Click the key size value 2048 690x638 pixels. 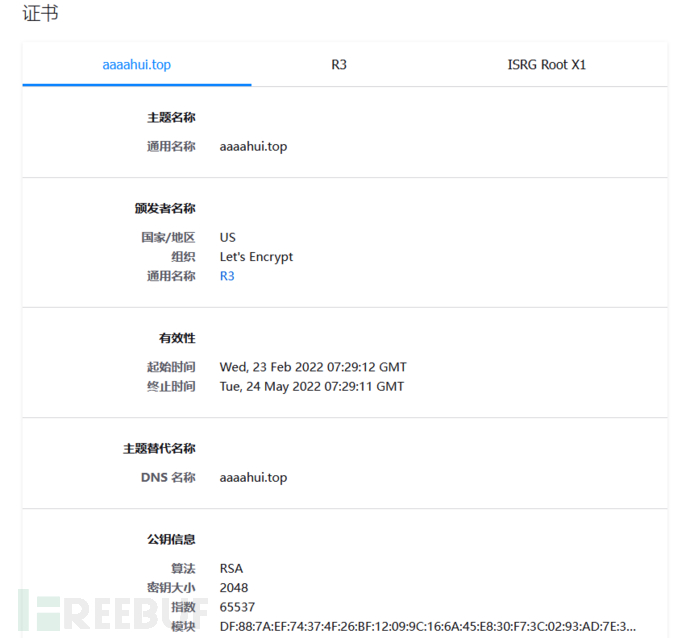coord(234,588)
